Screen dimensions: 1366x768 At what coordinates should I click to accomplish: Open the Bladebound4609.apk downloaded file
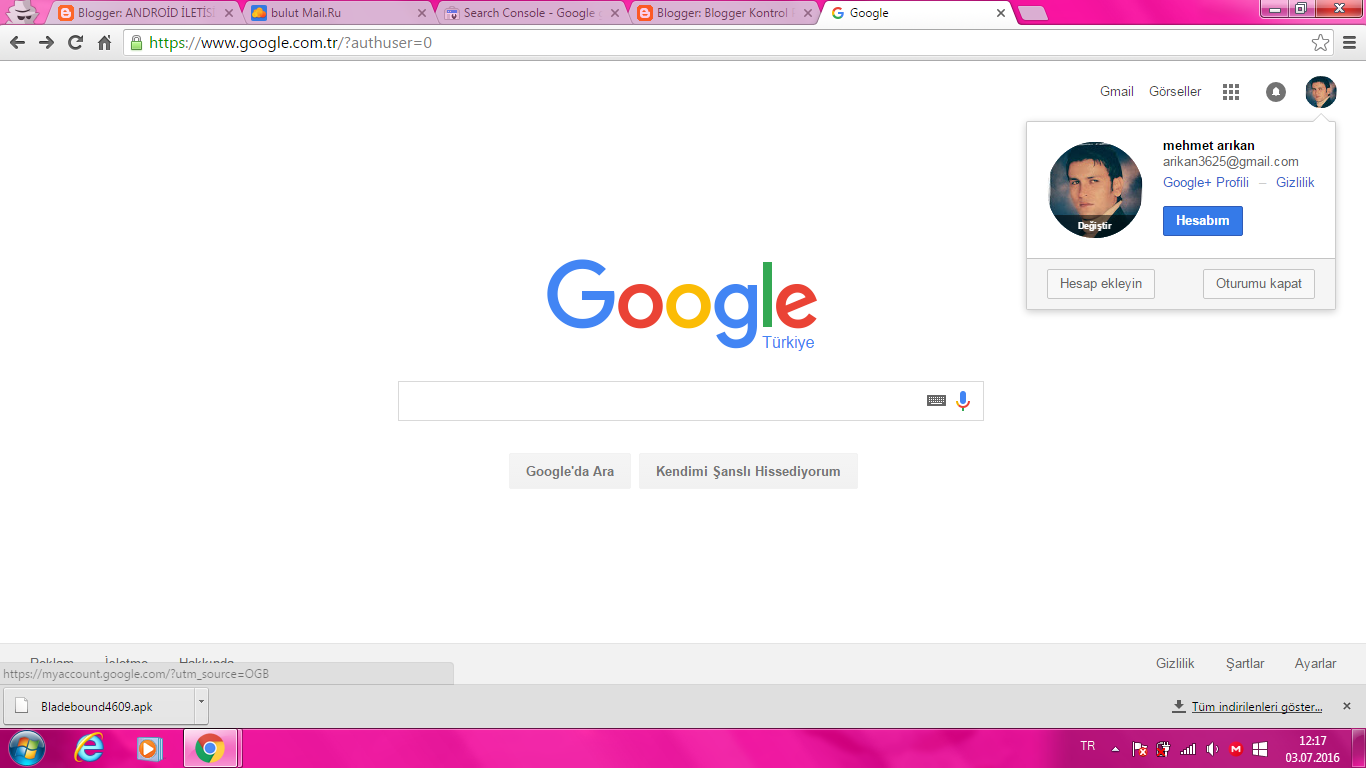(x=99, y=706)
